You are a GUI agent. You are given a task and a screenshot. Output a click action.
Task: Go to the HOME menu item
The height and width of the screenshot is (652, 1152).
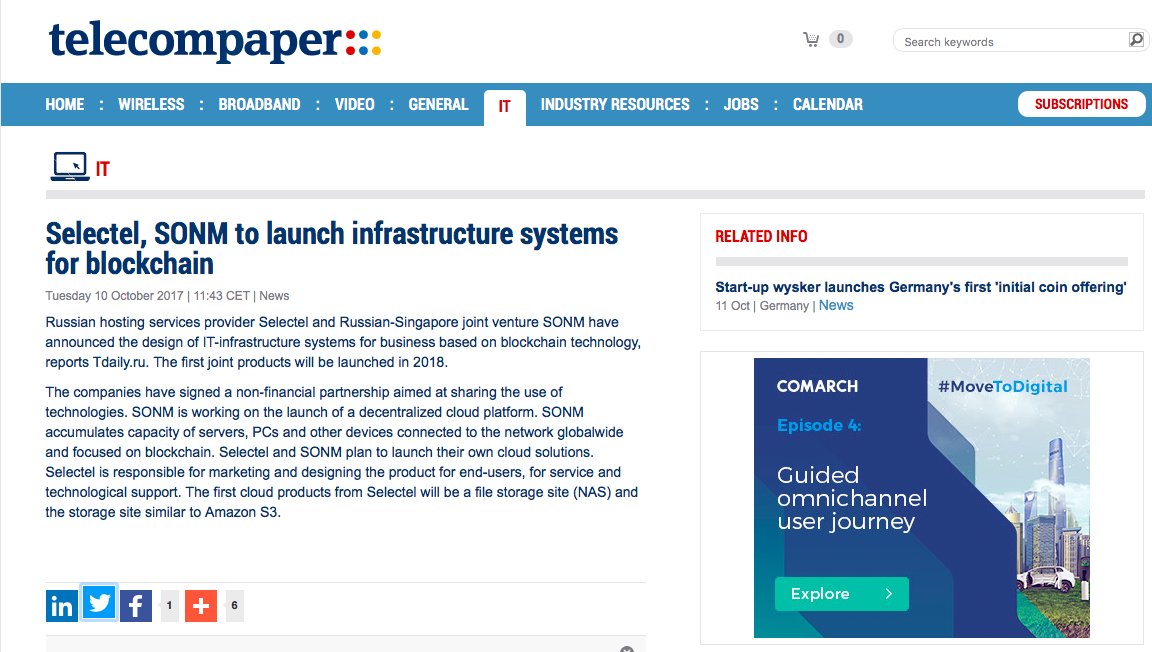(65, 104)
